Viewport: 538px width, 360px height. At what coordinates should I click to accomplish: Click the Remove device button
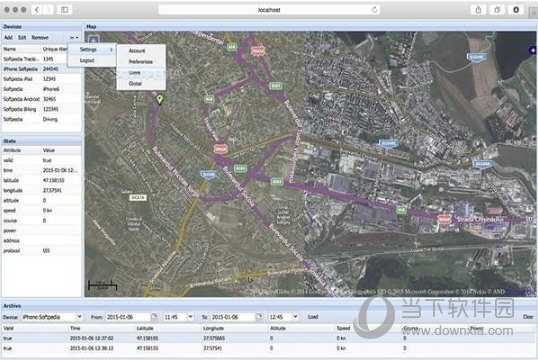(40, 37)
